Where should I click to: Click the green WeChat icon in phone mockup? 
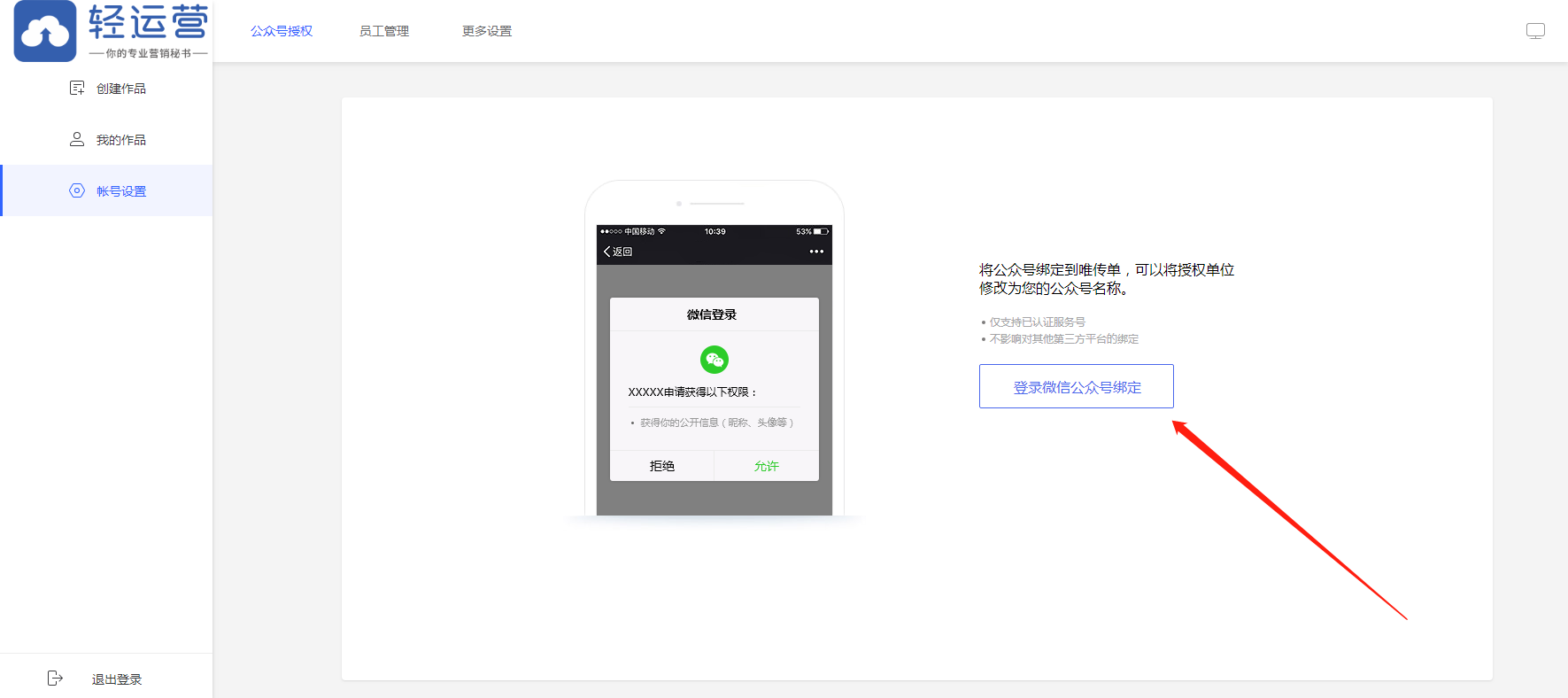point(714,359)
